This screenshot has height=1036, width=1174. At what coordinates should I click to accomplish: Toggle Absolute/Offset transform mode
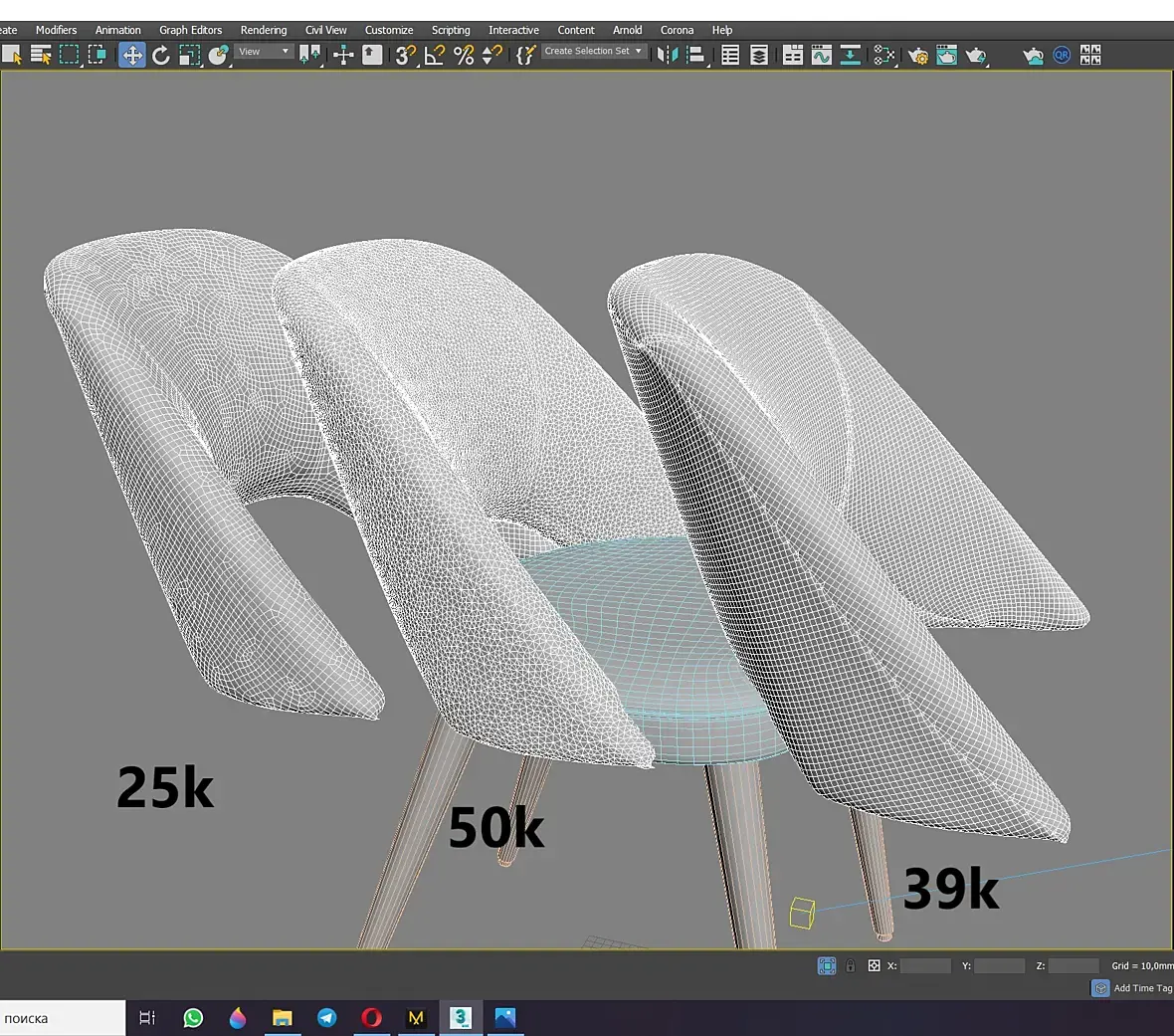pyautogui.click(x=874, y=965)
